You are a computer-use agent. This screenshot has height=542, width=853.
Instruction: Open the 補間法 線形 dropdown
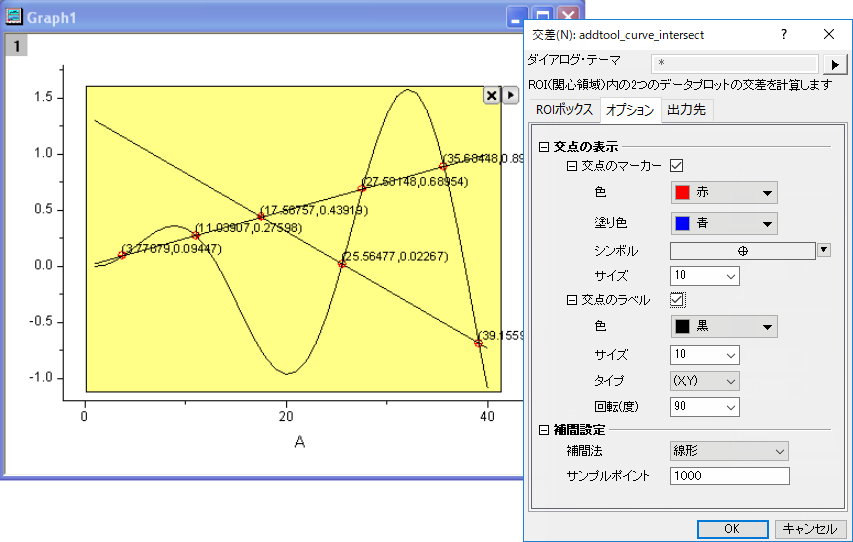(729, 451)
